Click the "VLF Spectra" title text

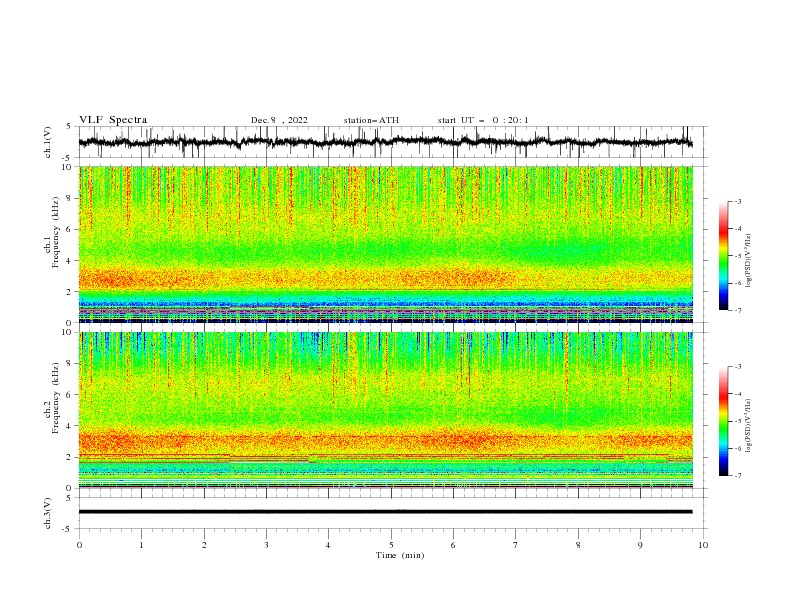tap(113, 120)
